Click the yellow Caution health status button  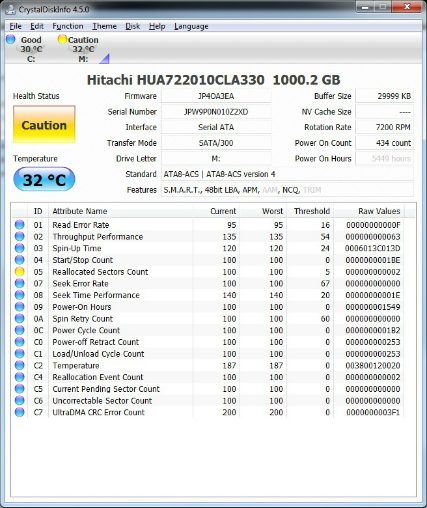(x=44, y=125)
